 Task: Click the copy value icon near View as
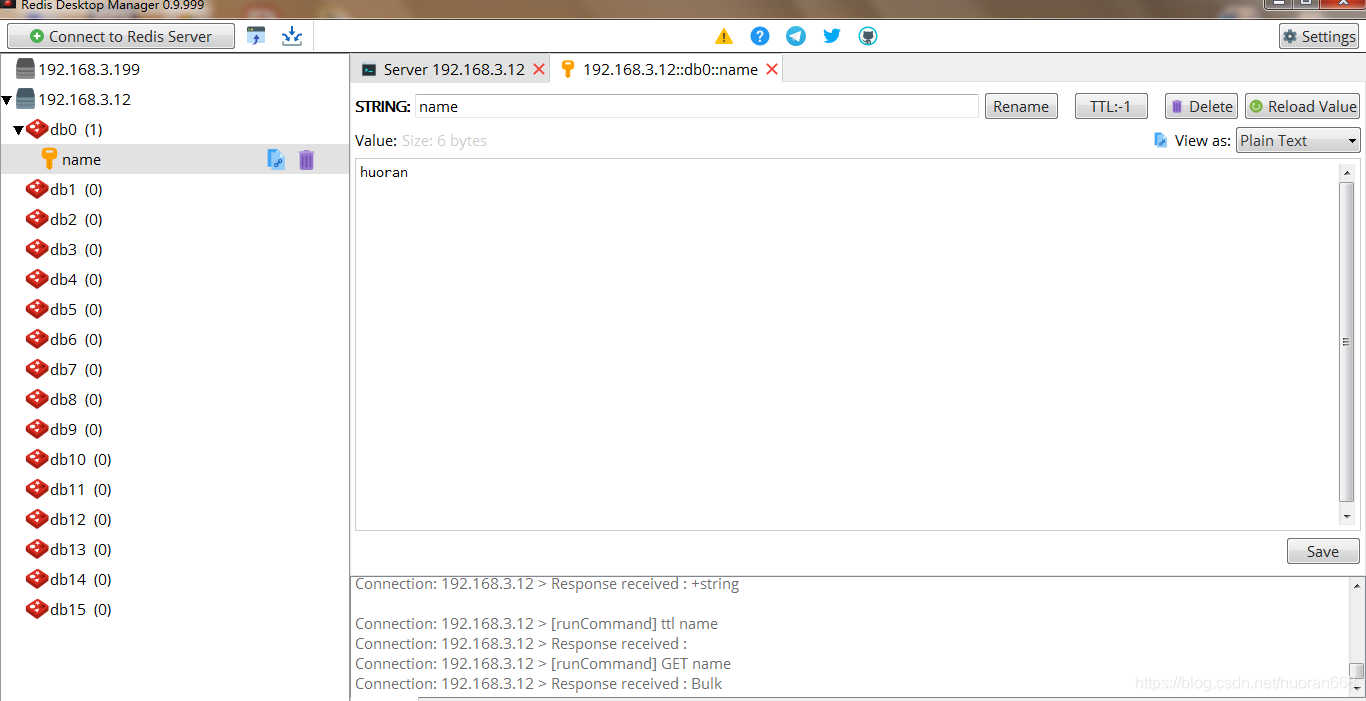[1160, 140]
